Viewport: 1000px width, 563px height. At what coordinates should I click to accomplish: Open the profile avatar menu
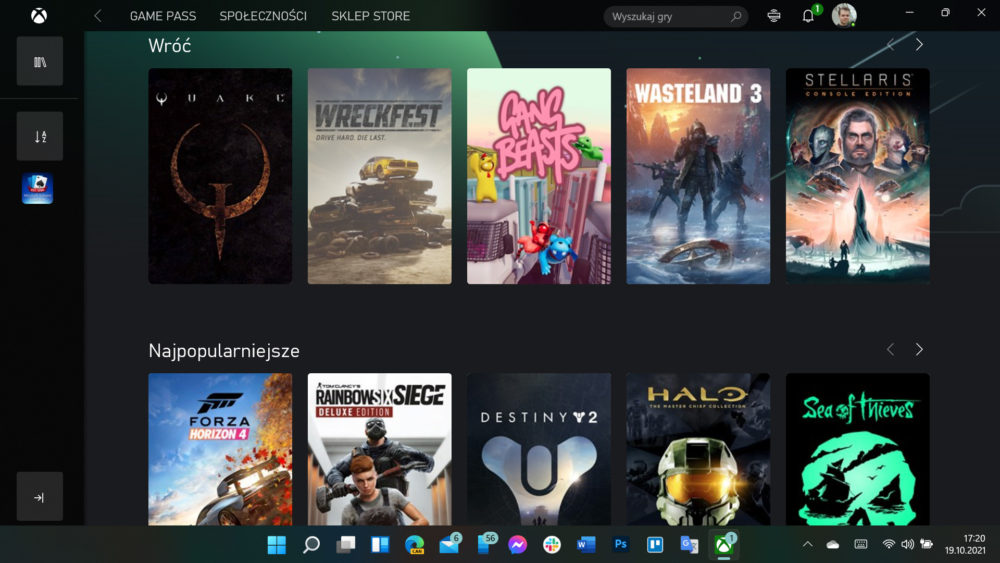coord(844,15)
